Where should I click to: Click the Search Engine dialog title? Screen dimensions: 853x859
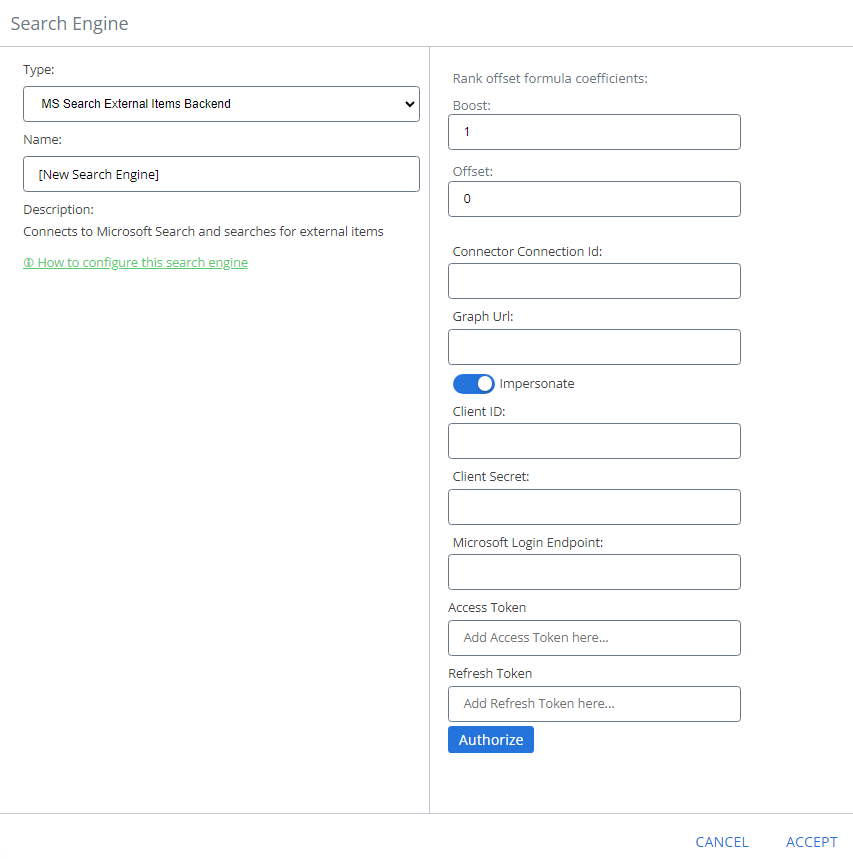click(x=69, y=23)
